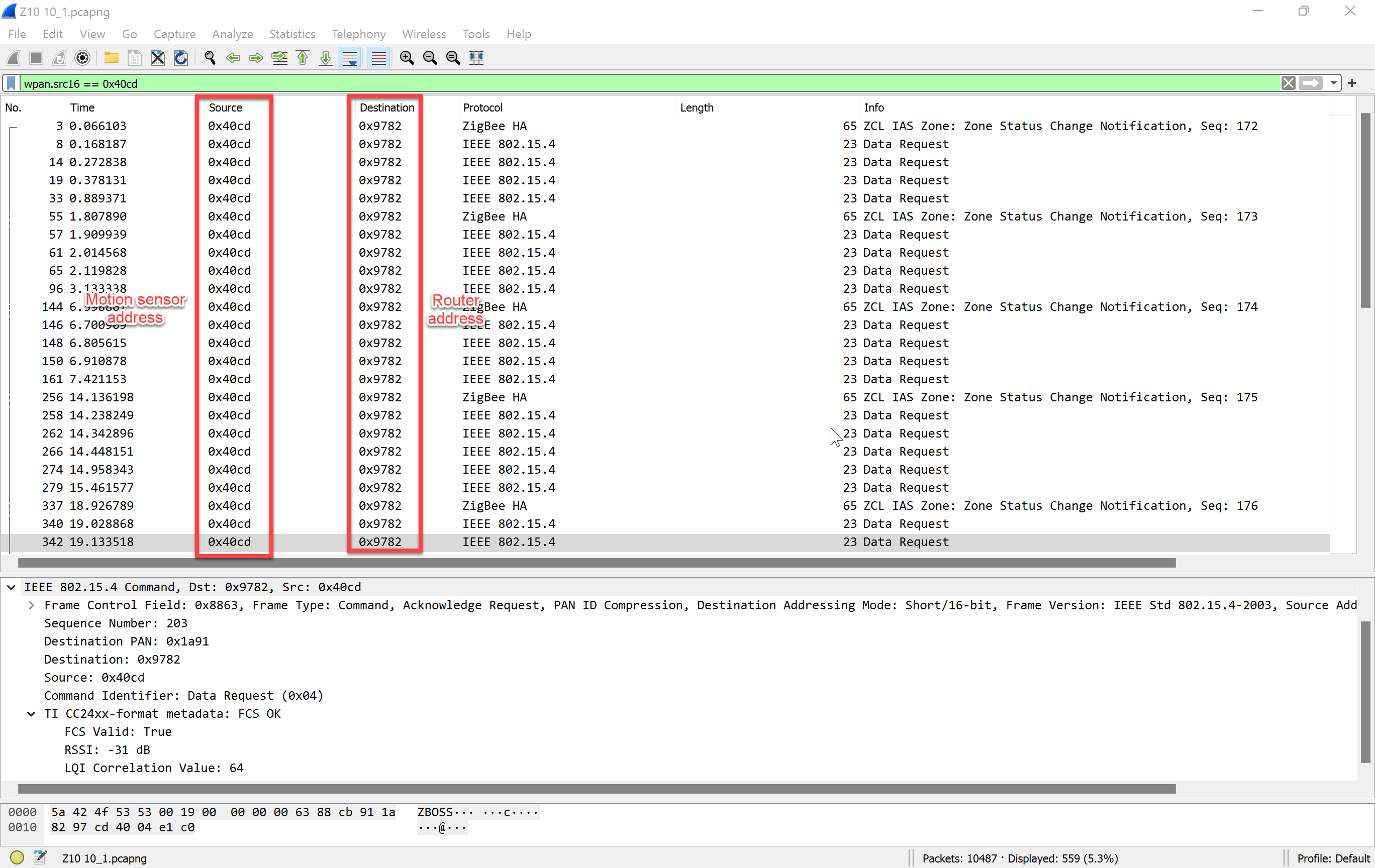The width and height of the screenshot is (1375, 868).
Task: Open the capture options gear
Action: pos(82,58)
